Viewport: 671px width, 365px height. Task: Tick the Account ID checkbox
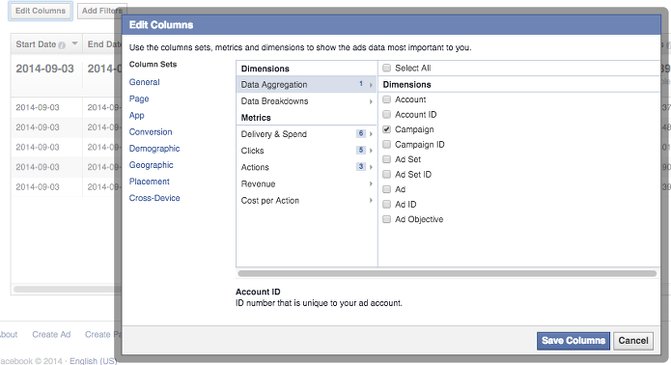(387, 114)
